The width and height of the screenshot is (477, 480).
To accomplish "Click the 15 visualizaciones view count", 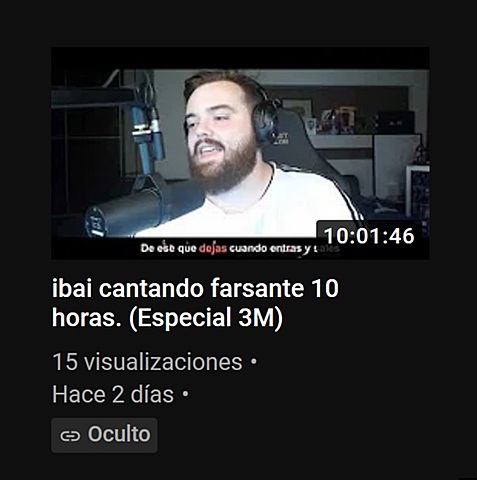I will [x=147, y=362].
